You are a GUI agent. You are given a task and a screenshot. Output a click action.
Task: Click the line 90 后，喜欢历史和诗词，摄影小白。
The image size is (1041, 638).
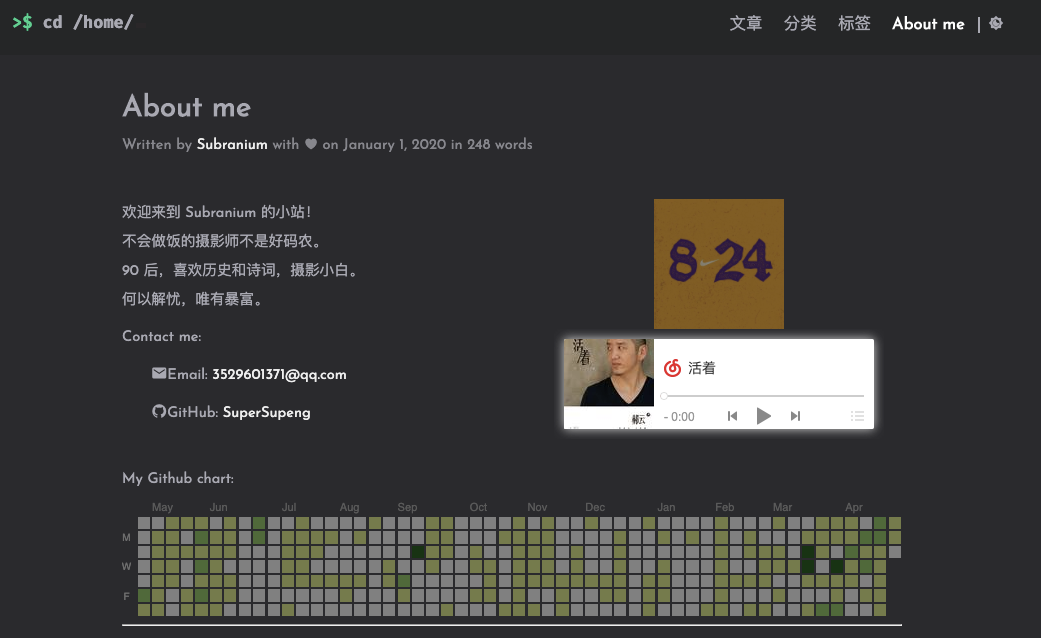[242, 270]
